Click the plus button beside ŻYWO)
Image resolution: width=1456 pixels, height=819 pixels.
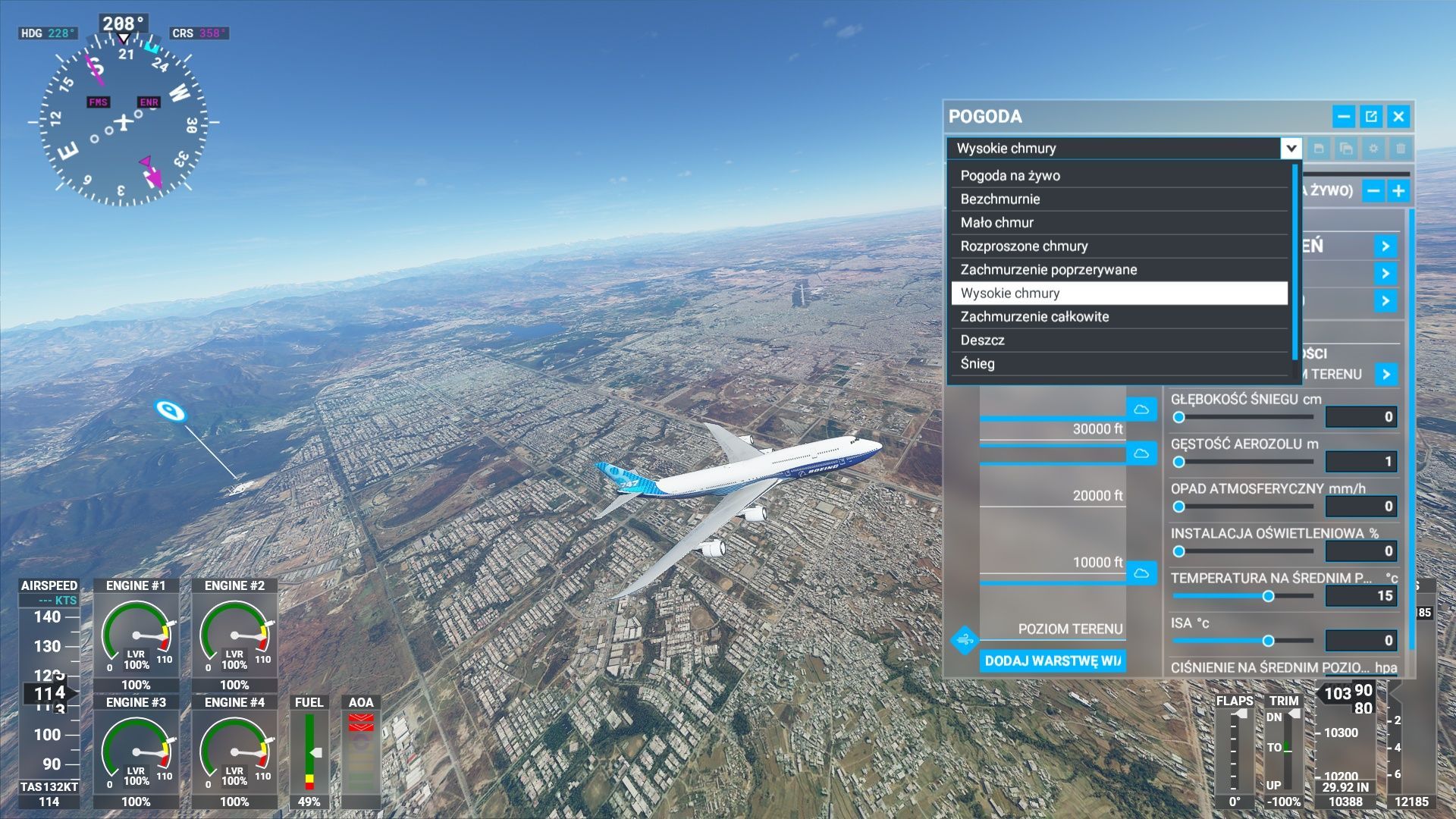1398,190
